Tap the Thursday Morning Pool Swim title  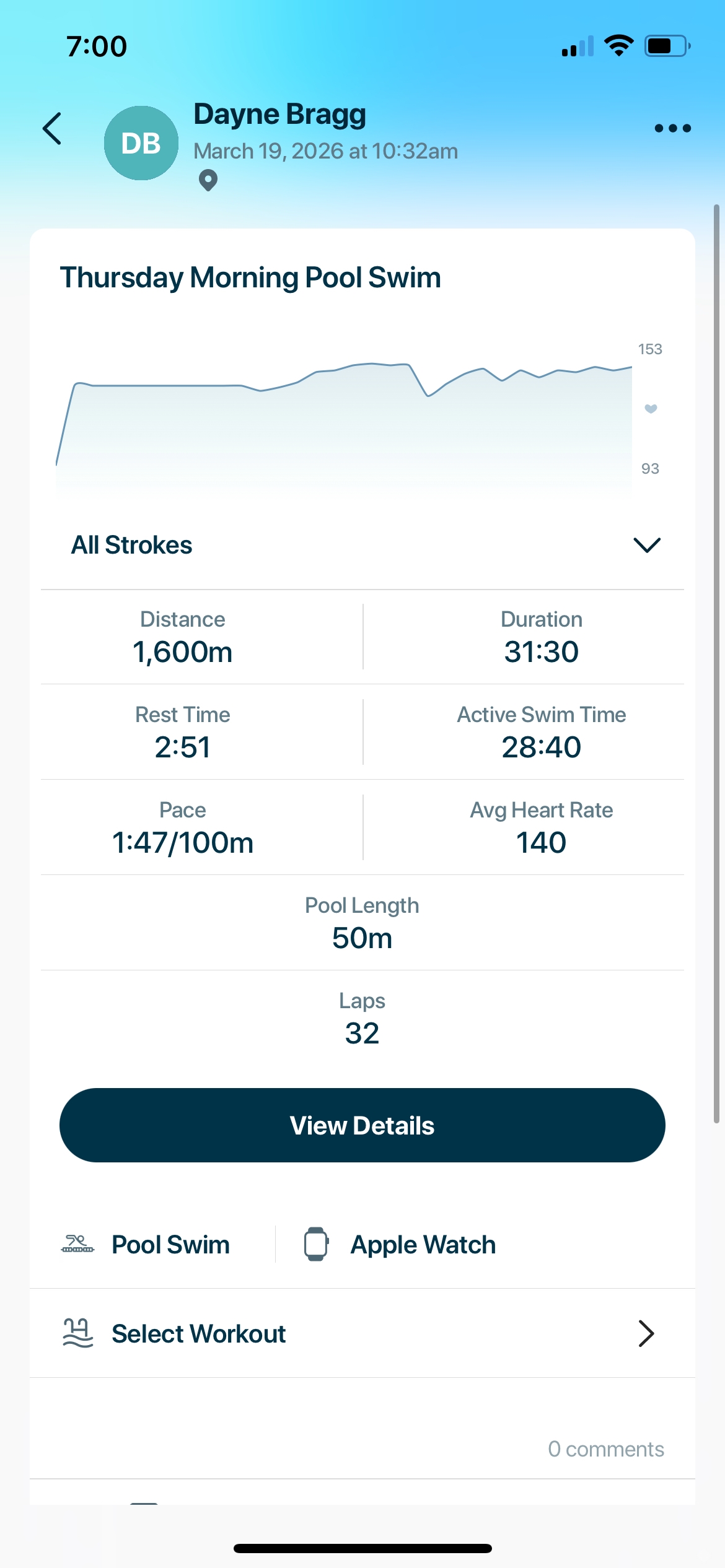(250, 277)
